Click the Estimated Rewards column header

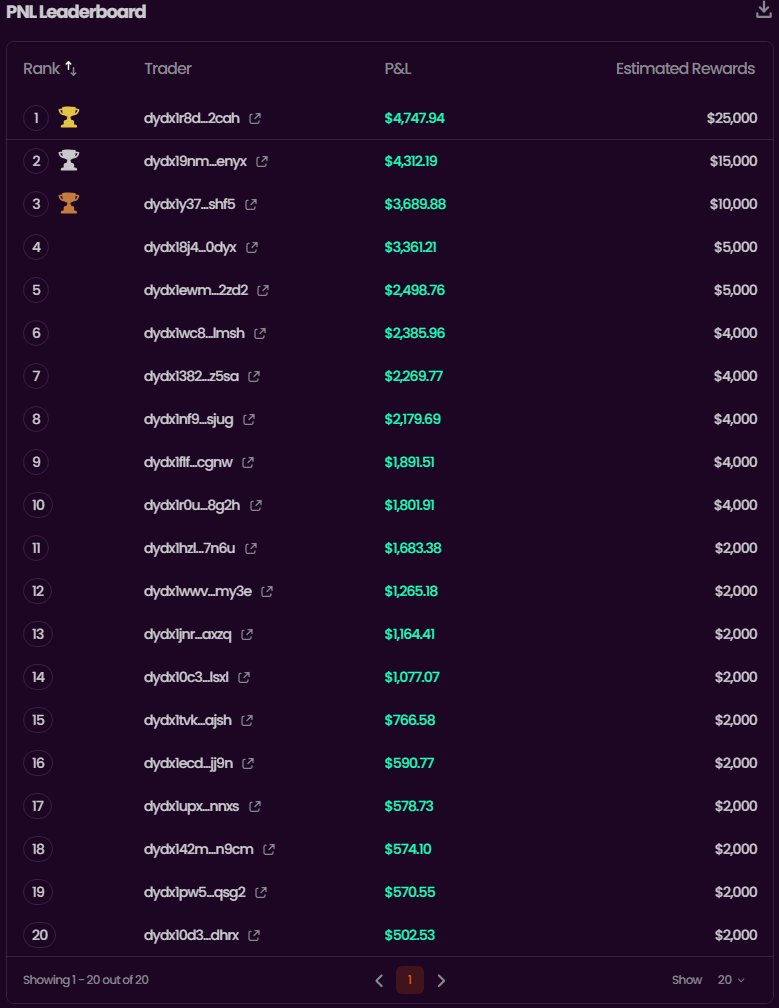click(x=685, y=69)
